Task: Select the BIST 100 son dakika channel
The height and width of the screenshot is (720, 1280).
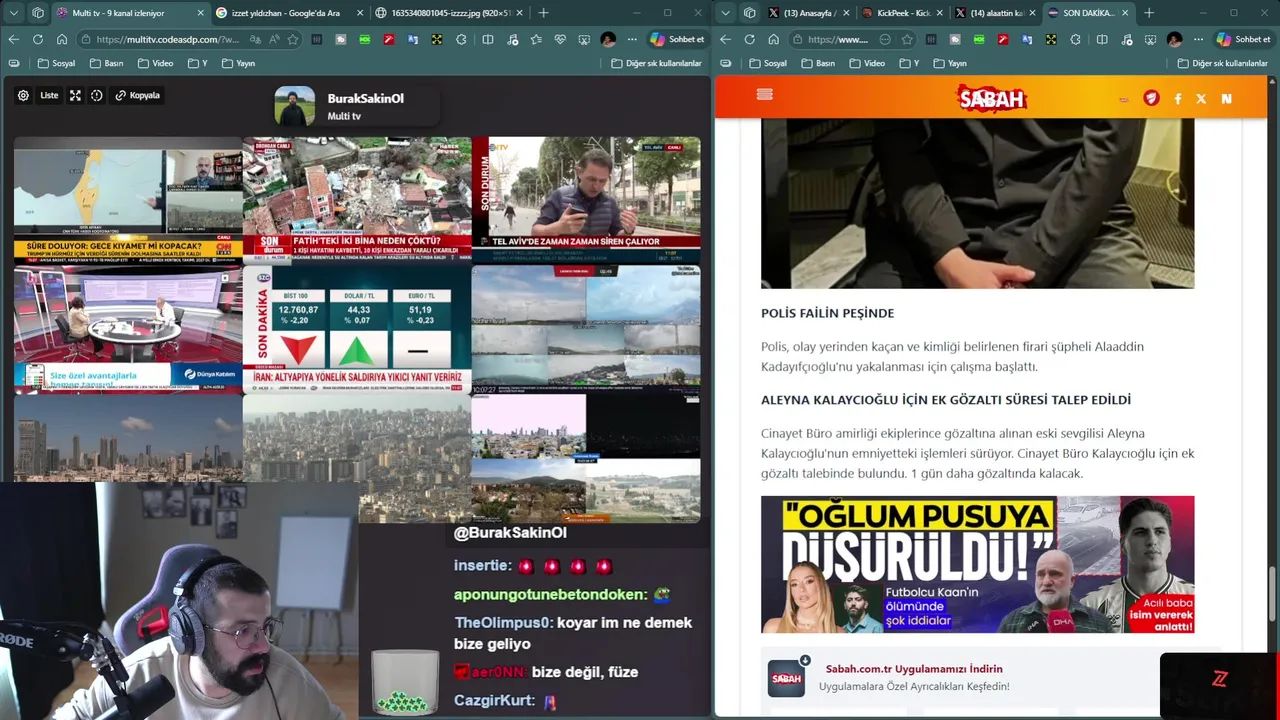Action: coord(356,328)
